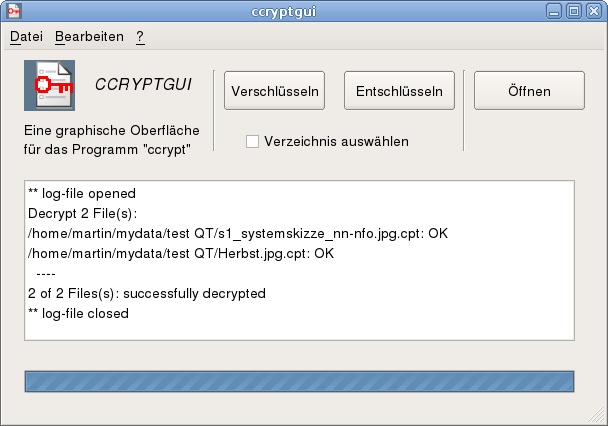Click the resize grip in window corner
Image resolution: width=608 pixels, height=426 pixels.
coord(597,414)
